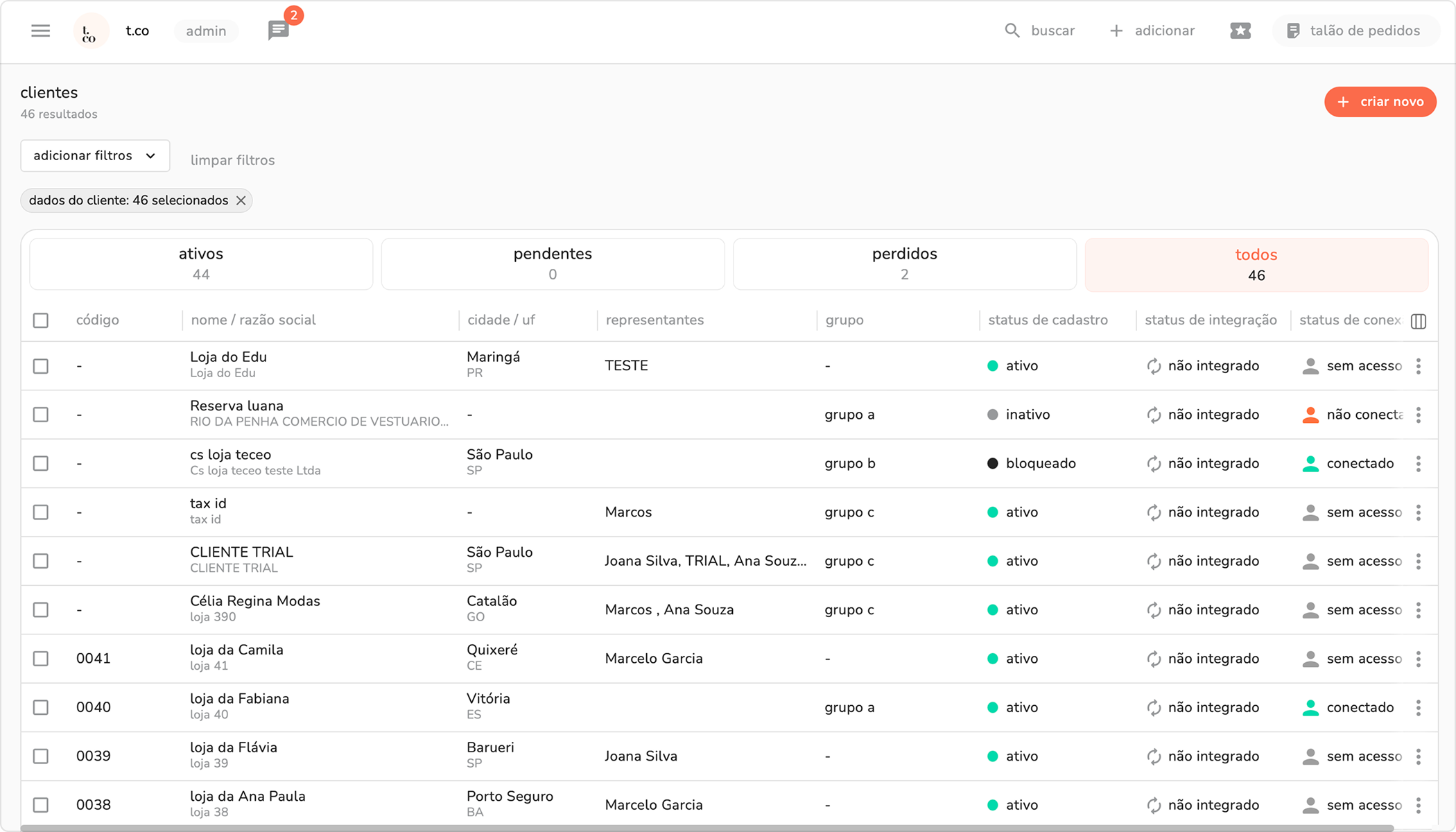Switch to the perdidos tab
Image resolution: width=1456 pixels, height=832 pixels.
click(904, 264)
